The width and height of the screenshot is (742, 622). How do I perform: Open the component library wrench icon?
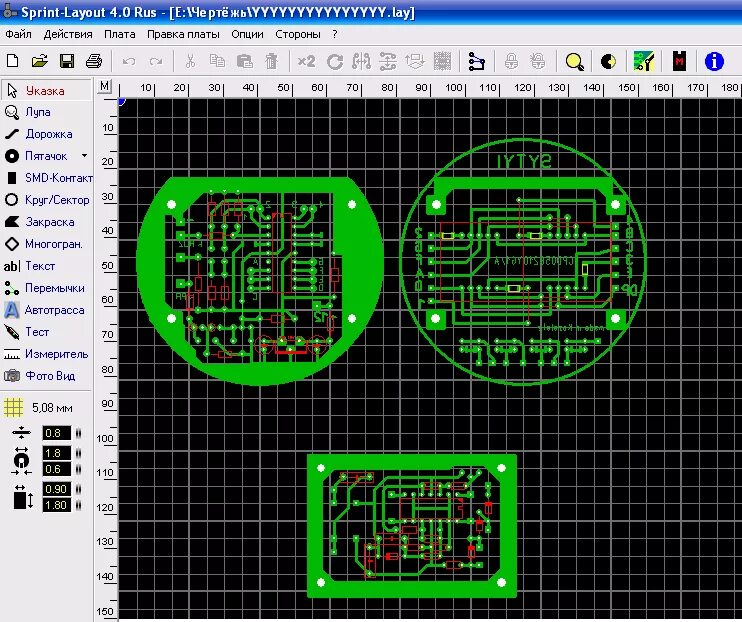[x=643, y=62]
